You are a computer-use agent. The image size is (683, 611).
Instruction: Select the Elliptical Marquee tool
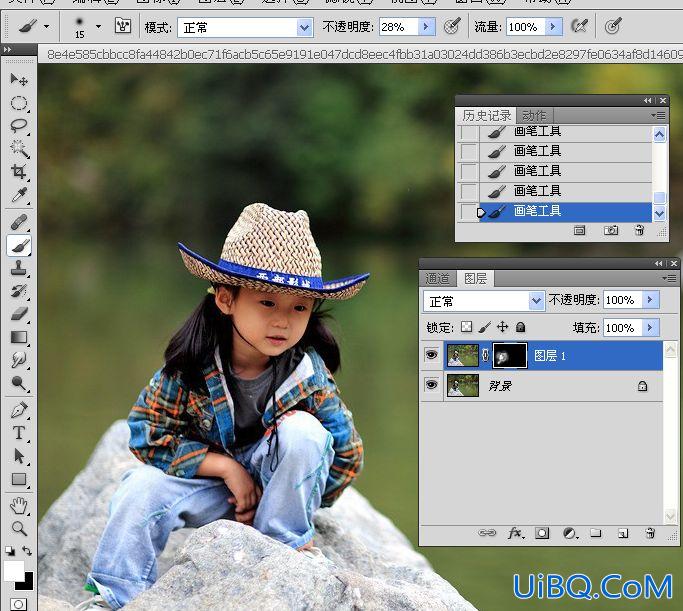tap(19, 103)
